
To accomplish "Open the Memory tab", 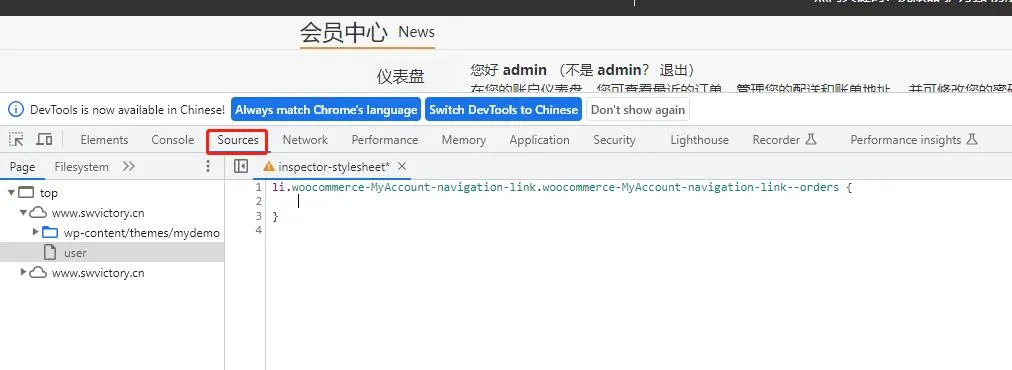I will tap(463, 139).
